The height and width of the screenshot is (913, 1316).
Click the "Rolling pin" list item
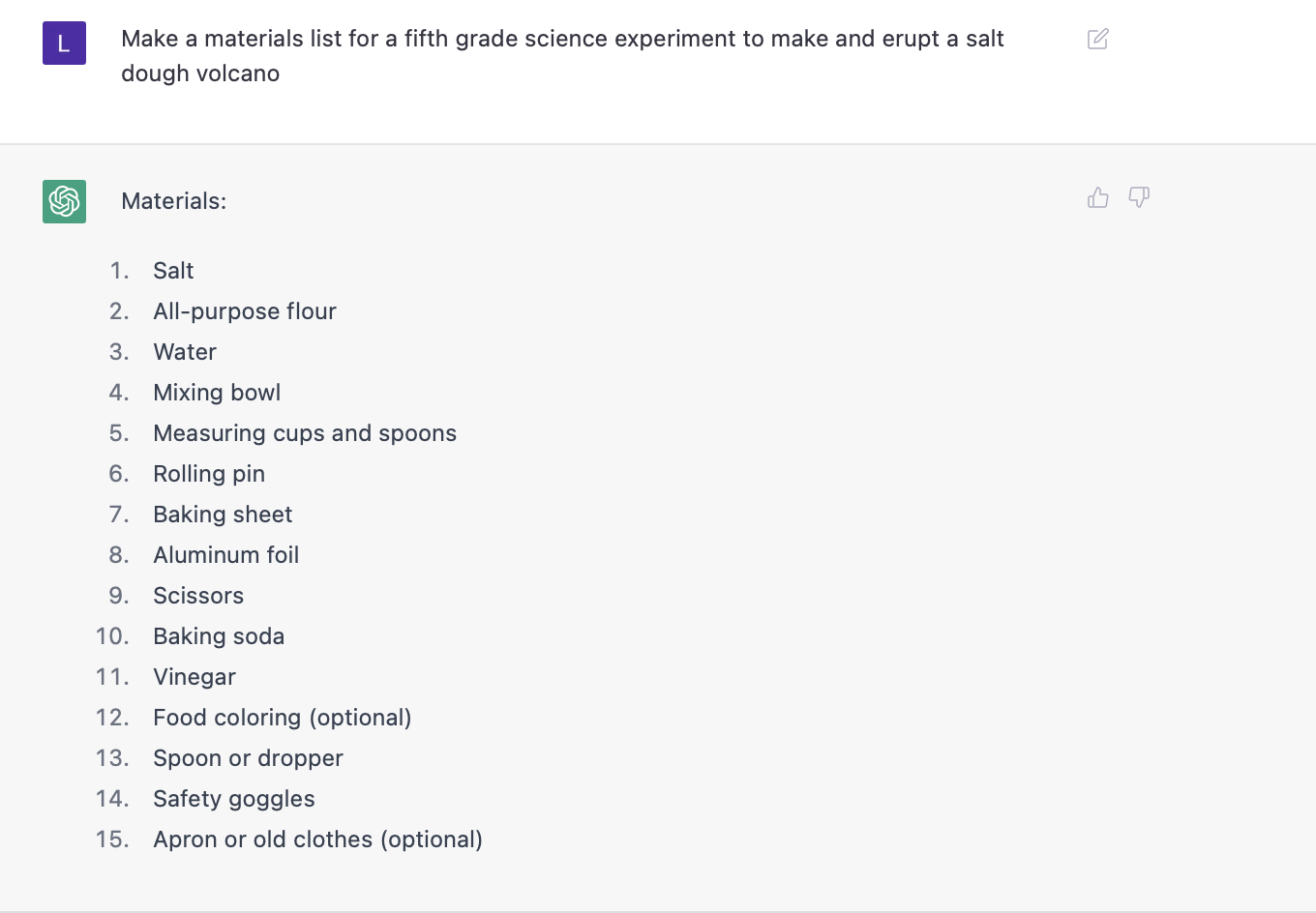(209, 474)
